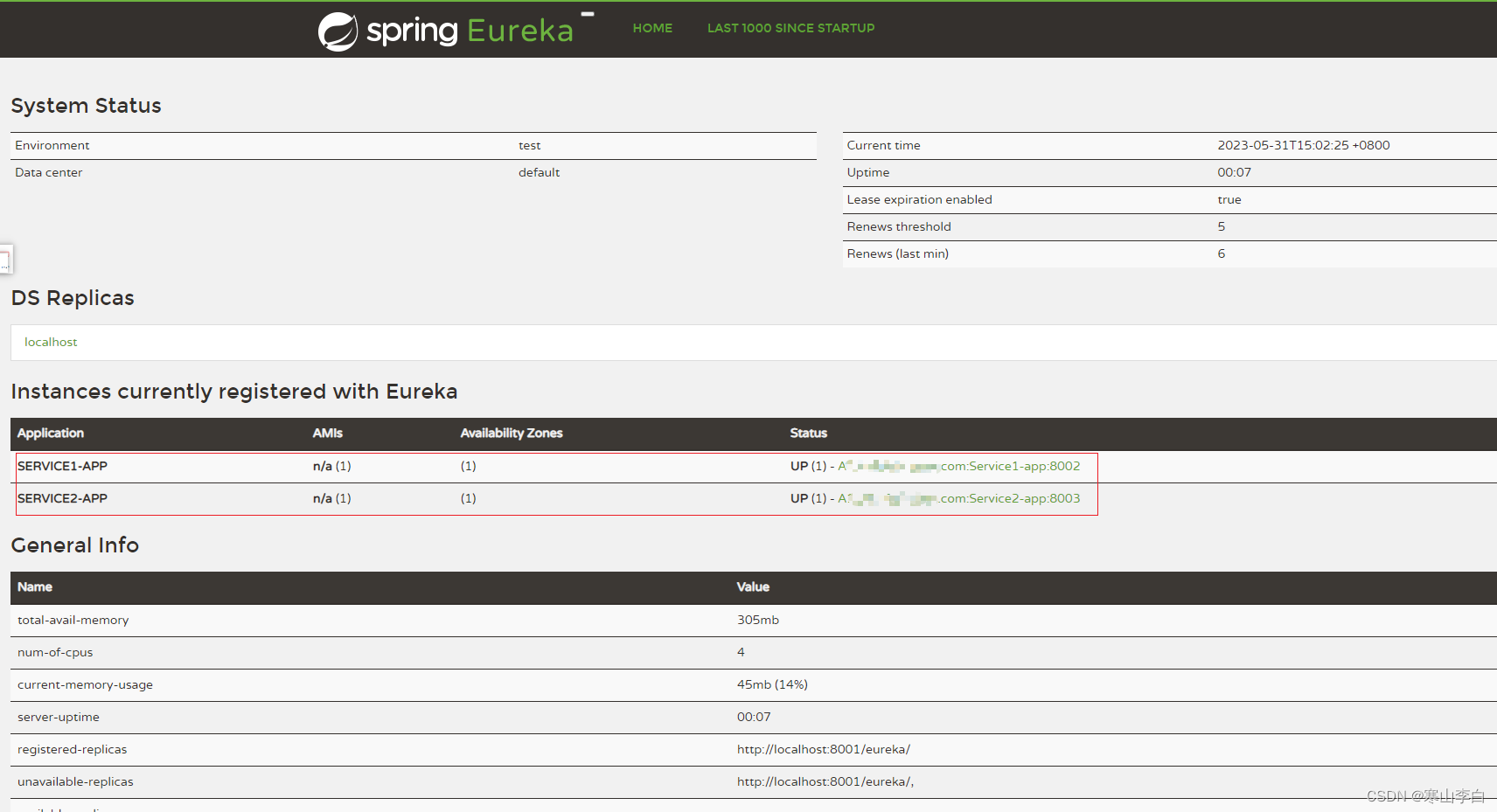Click the Data center label

point(49,172)
